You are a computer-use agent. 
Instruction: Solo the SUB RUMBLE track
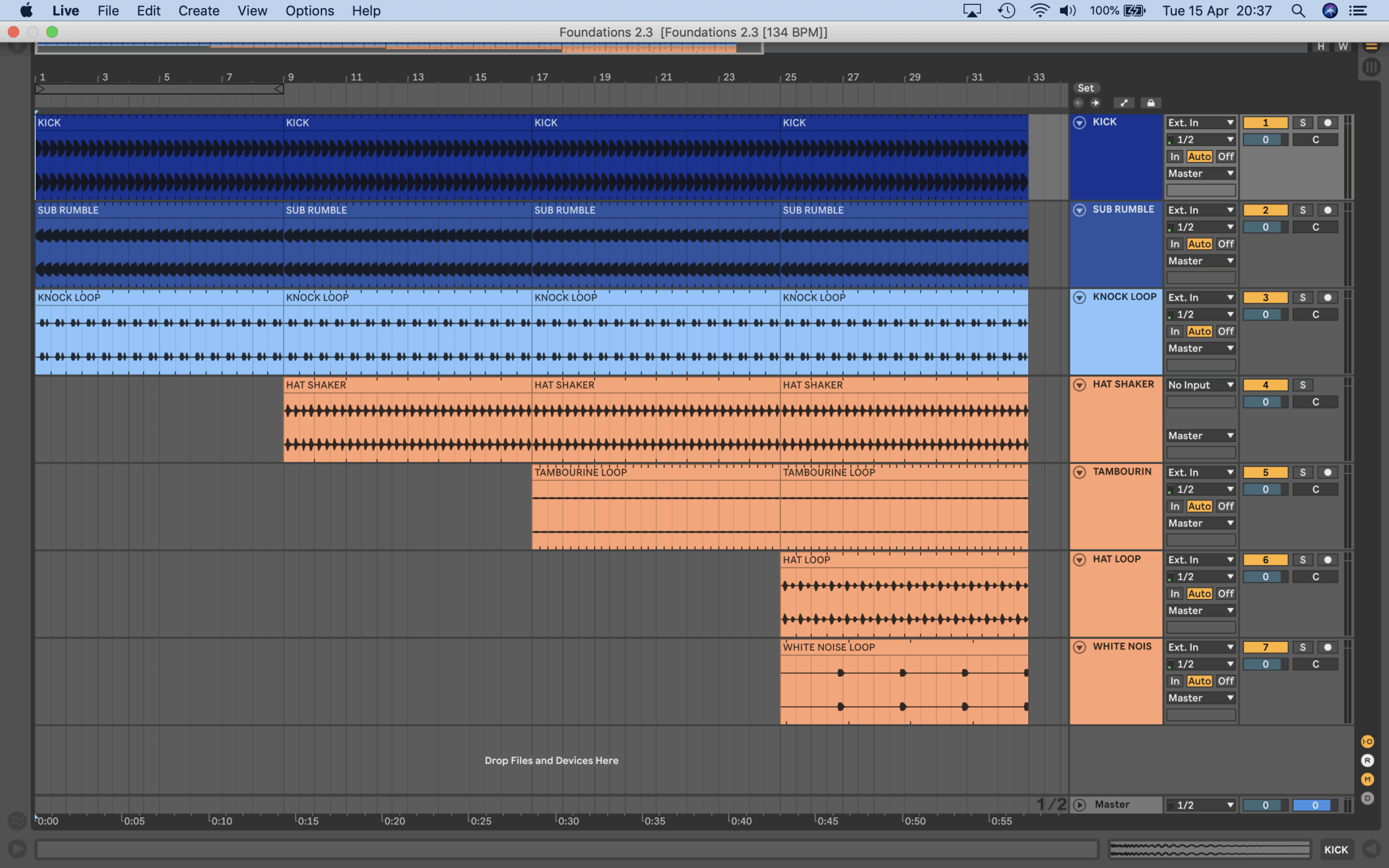tap(1302, 210)
